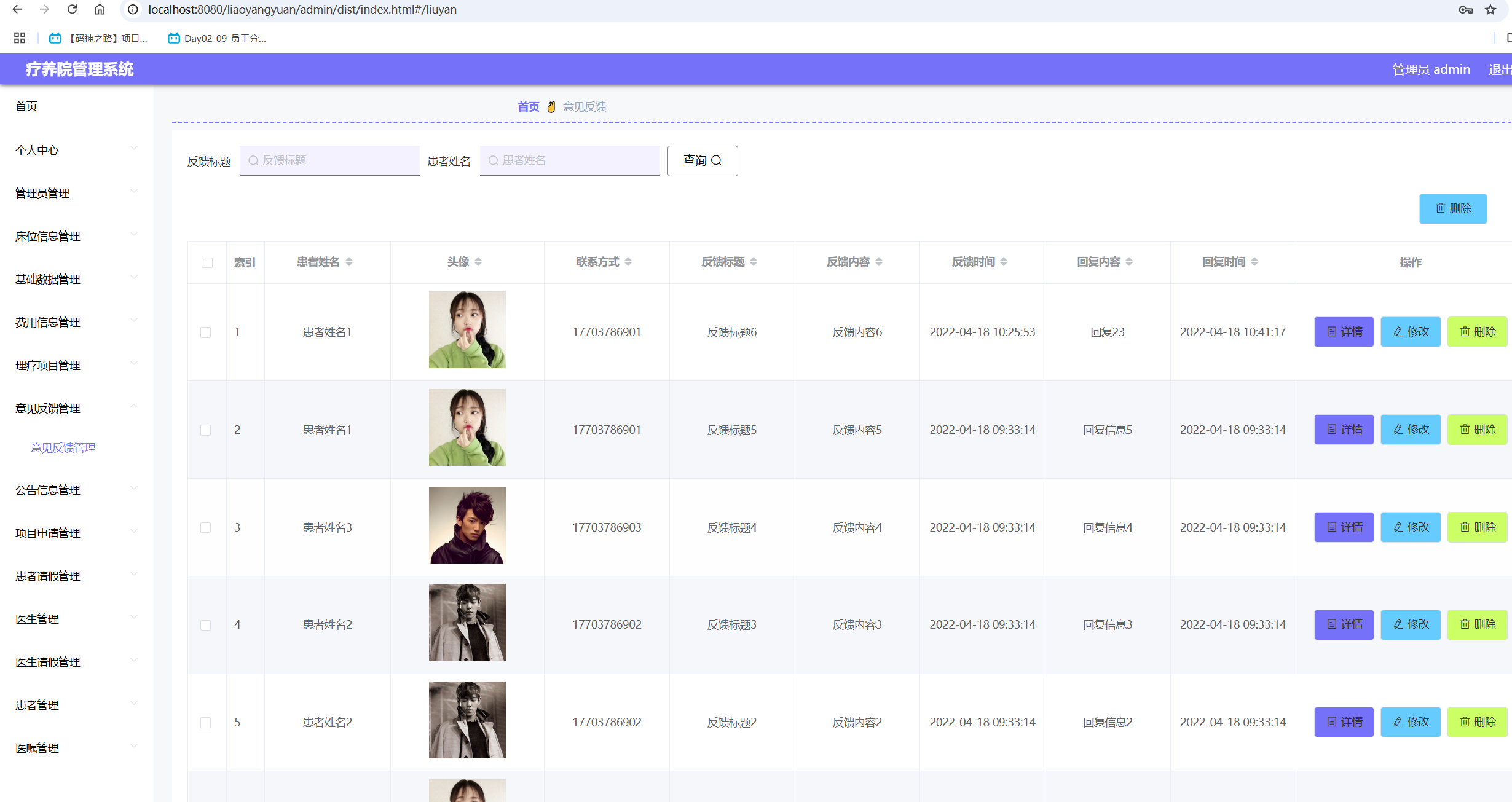Click the top blue 删除 batch button
This screenshot has height=802, width=1512.
1453,208
